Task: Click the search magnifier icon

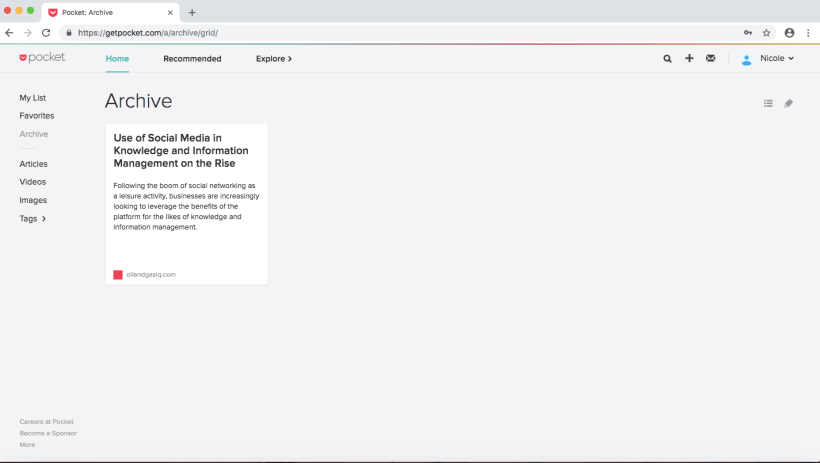Action: click(x=667, y=59)
